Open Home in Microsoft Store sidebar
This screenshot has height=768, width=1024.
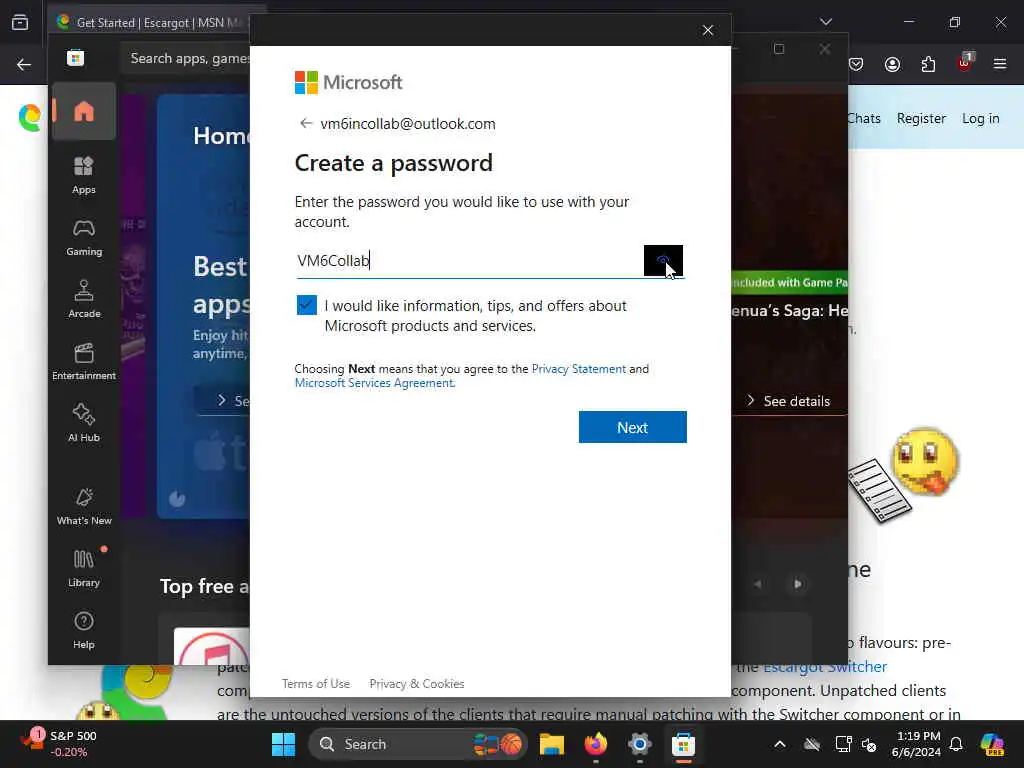click(x=84, y=112)
